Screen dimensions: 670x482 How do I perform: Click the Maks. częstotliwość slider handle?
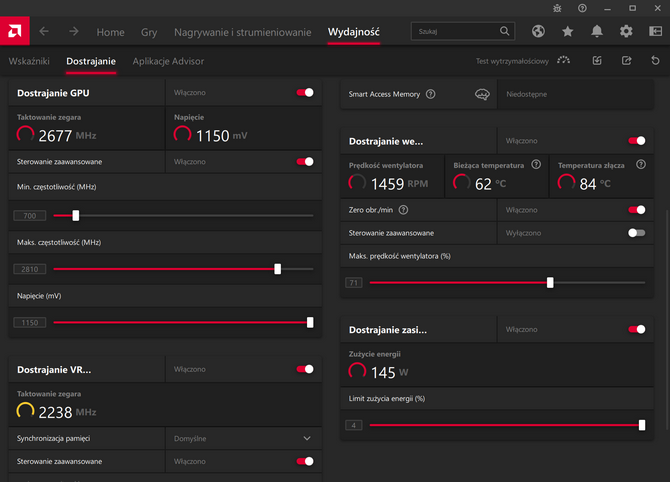278,269
